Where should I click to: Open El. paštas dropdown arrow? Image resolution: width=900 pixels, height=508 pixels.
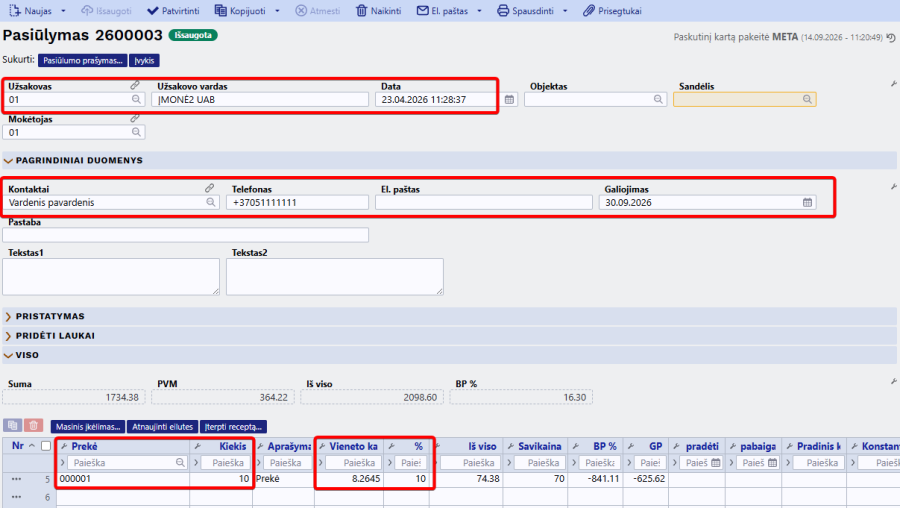coord(479,11)
